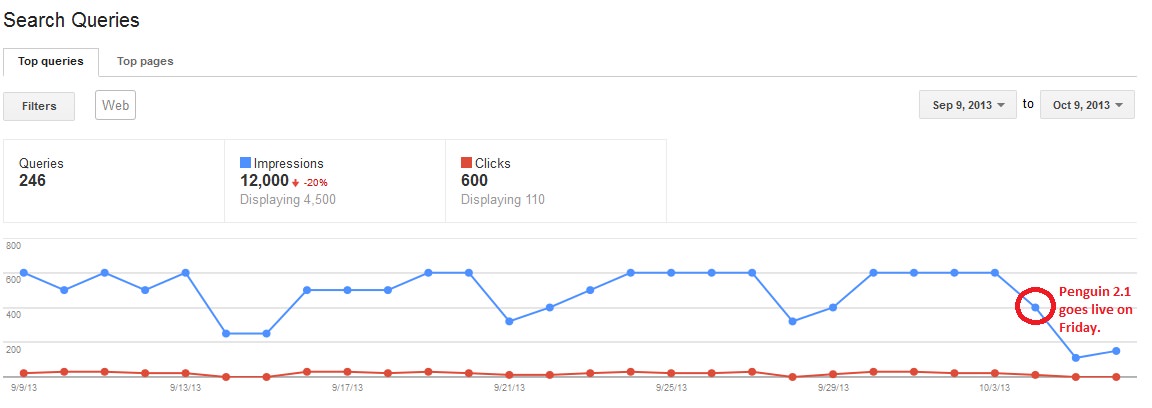Open the Sep 9, 2013 start date dropdown
1152x408 pixels.
(968, 105)
